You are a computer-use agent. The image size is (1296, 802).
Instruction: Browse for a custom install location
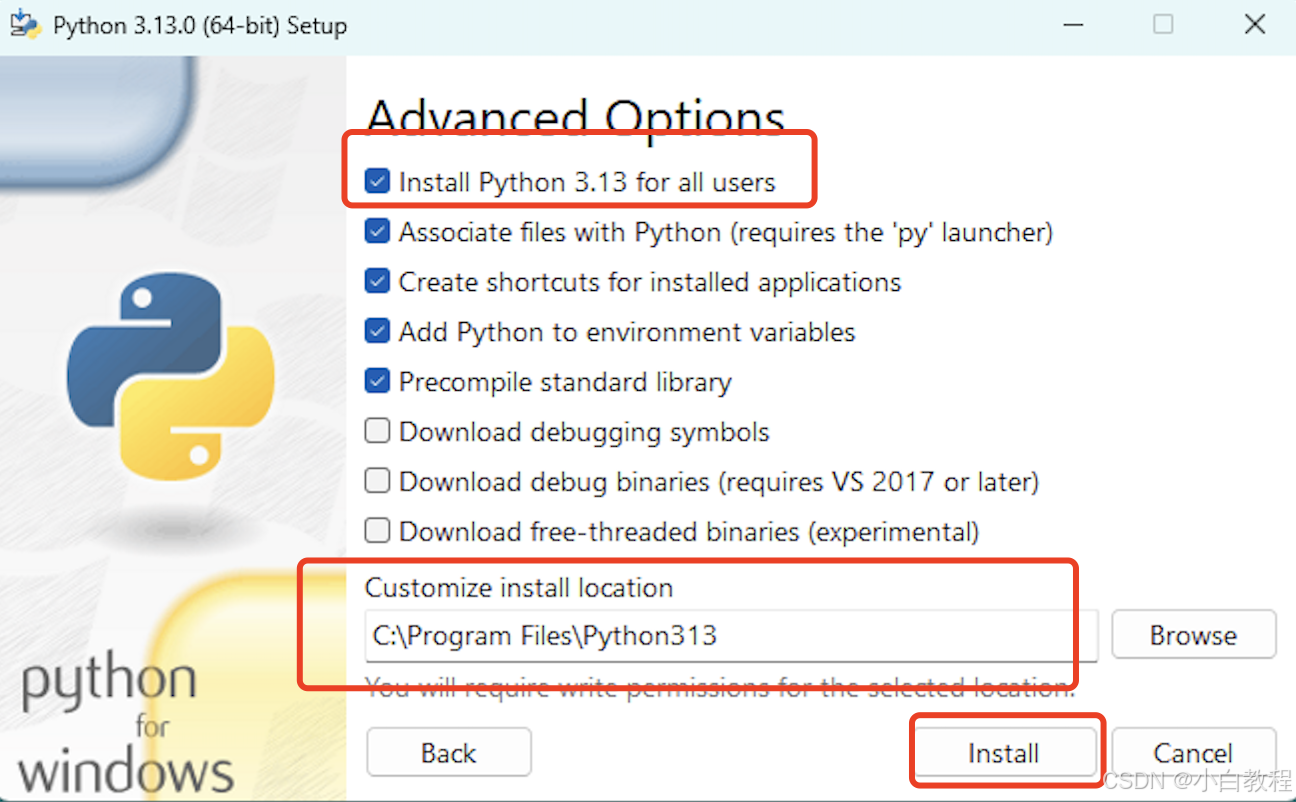(x=1193, y=635)
